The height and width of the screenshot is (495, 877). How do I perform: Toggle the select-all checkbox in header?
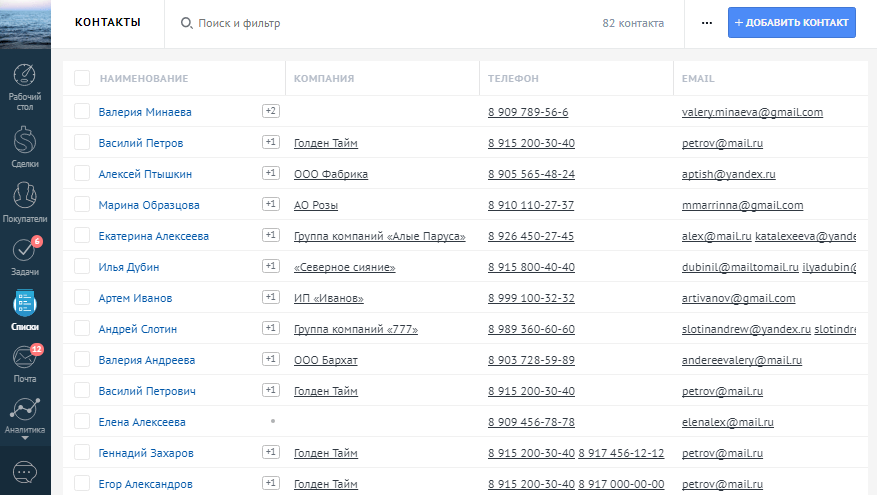(x=82, y=78)
